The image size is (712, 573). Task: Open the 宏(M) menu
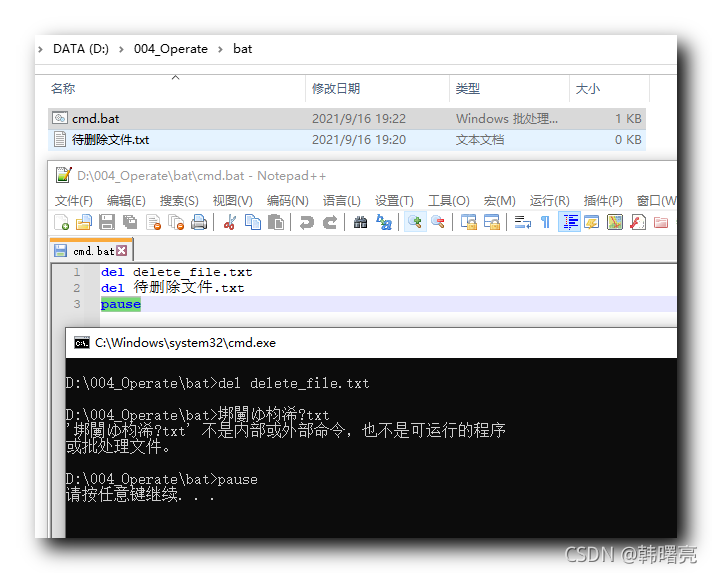tap(499, 201)
